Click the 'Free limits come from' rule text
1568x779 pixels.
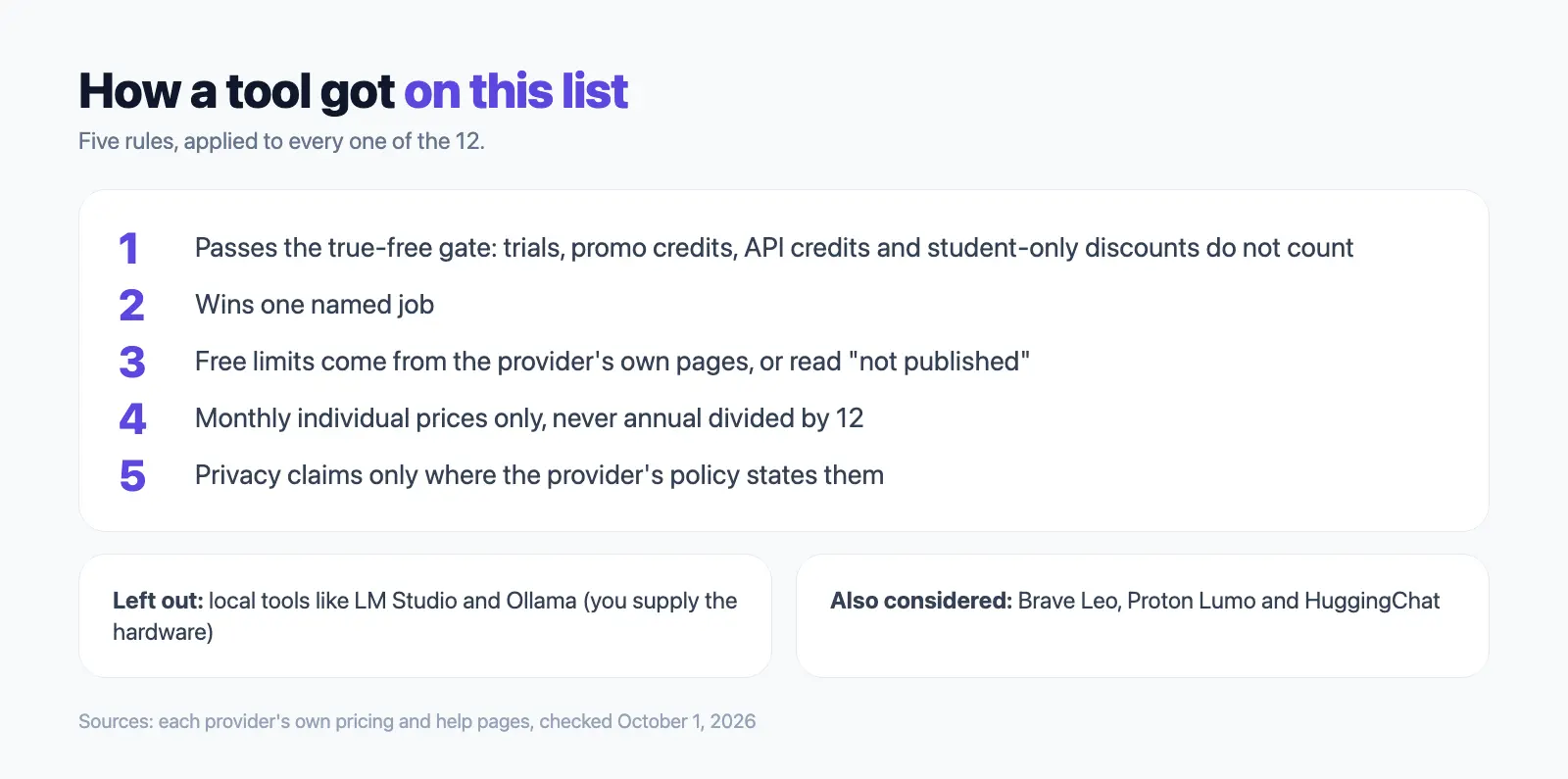click(x=612, y=362)
